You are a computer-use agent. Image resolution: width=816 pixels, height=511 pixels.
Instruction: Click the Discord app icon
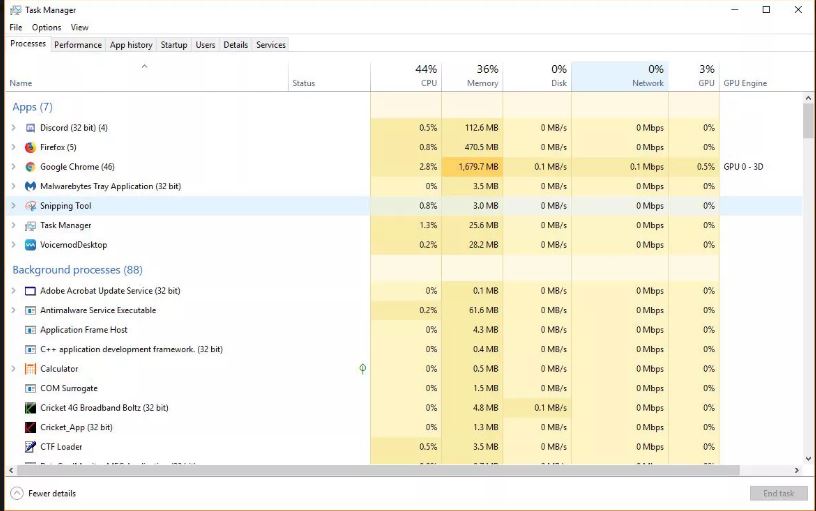click(30, 128)
